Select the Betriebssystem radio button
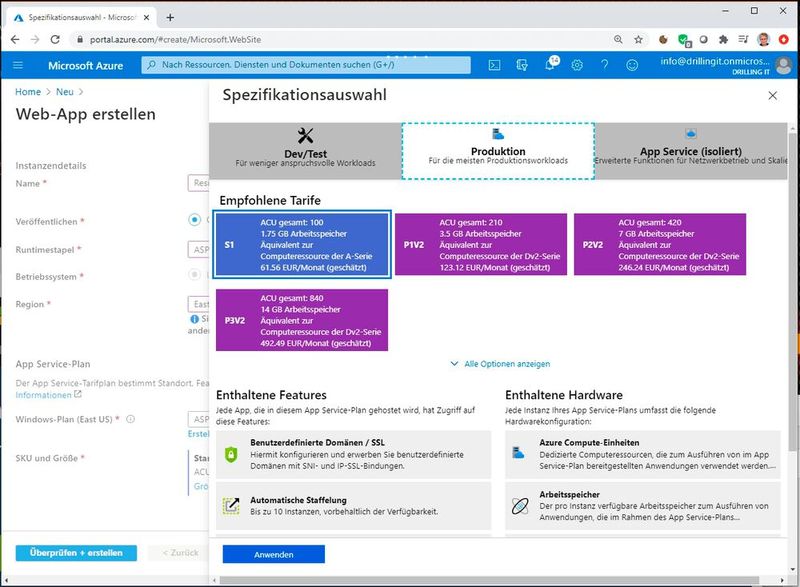 [x=194, y=275]
